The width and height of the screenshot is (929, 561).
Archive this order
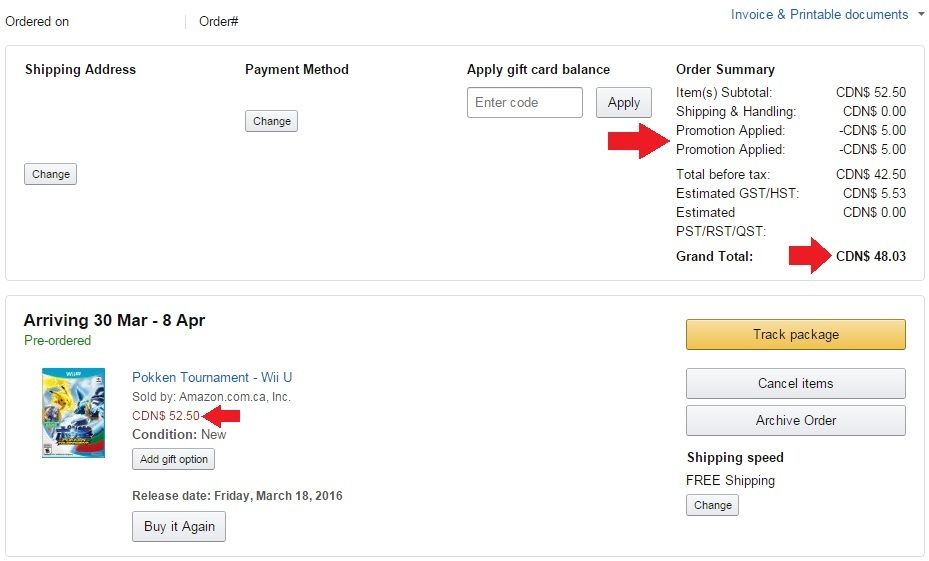click(795, 420)
